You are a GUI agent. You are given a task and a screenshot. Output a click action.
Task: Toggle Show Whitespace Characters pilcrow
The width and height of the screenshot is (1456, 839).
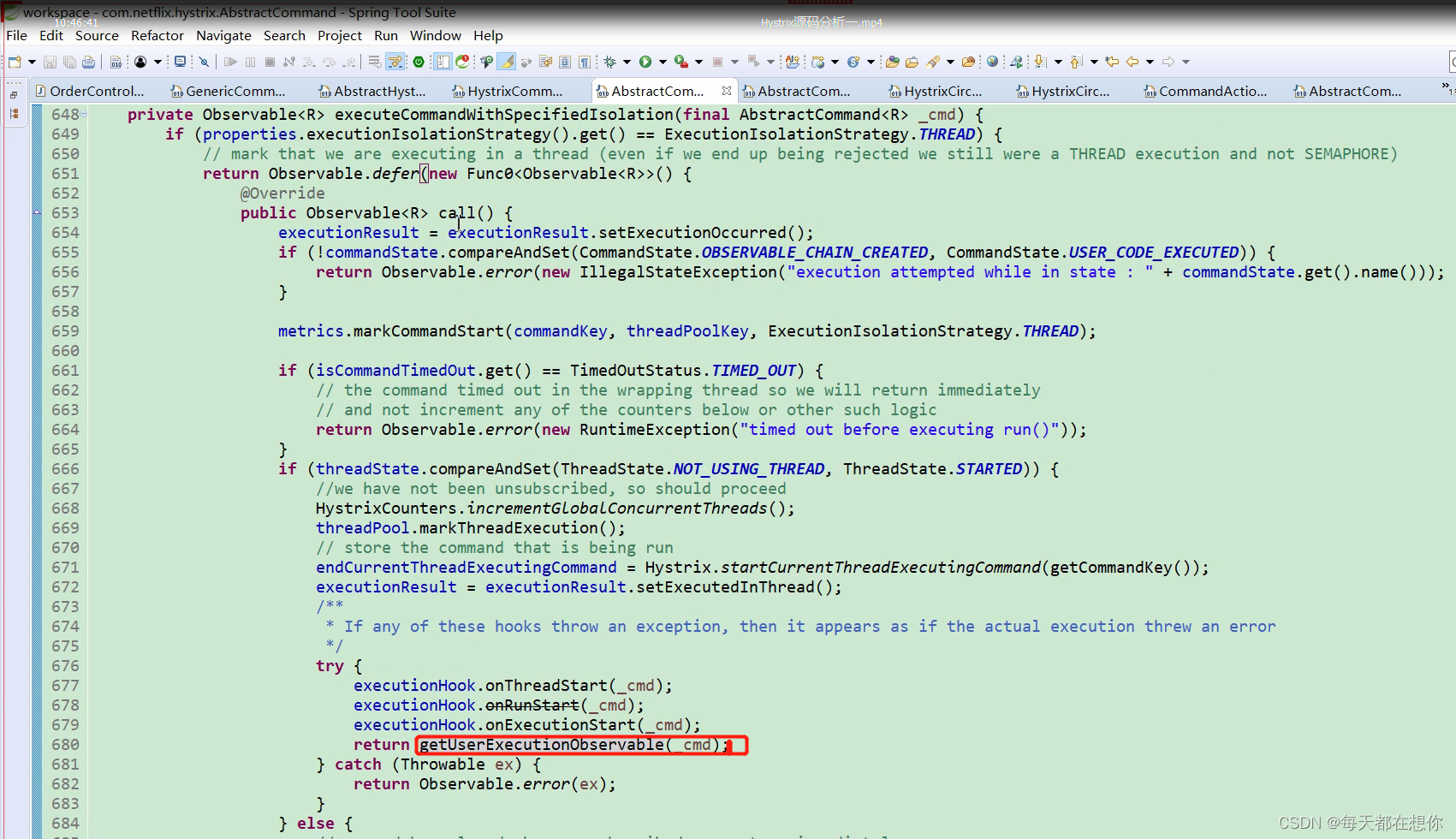tap(585, 62)
